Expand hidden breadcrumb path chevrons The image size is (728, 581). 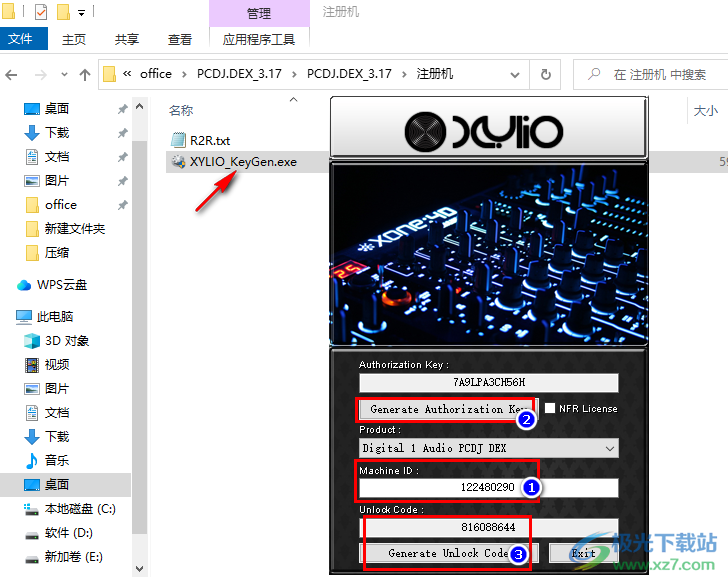[x=127, y=73]
